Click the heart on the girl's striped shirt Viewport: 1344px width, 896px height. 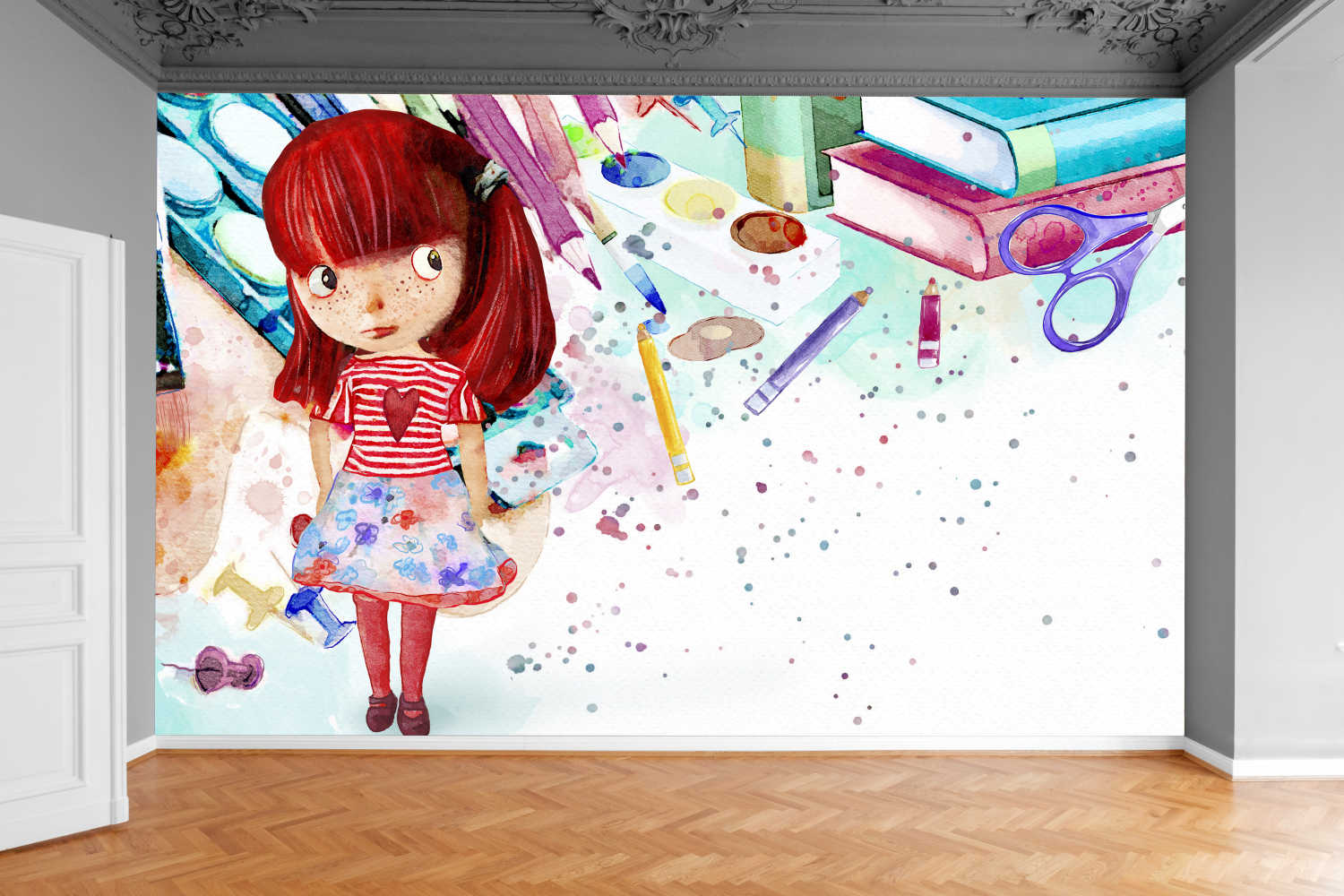[x=400, y=412]
